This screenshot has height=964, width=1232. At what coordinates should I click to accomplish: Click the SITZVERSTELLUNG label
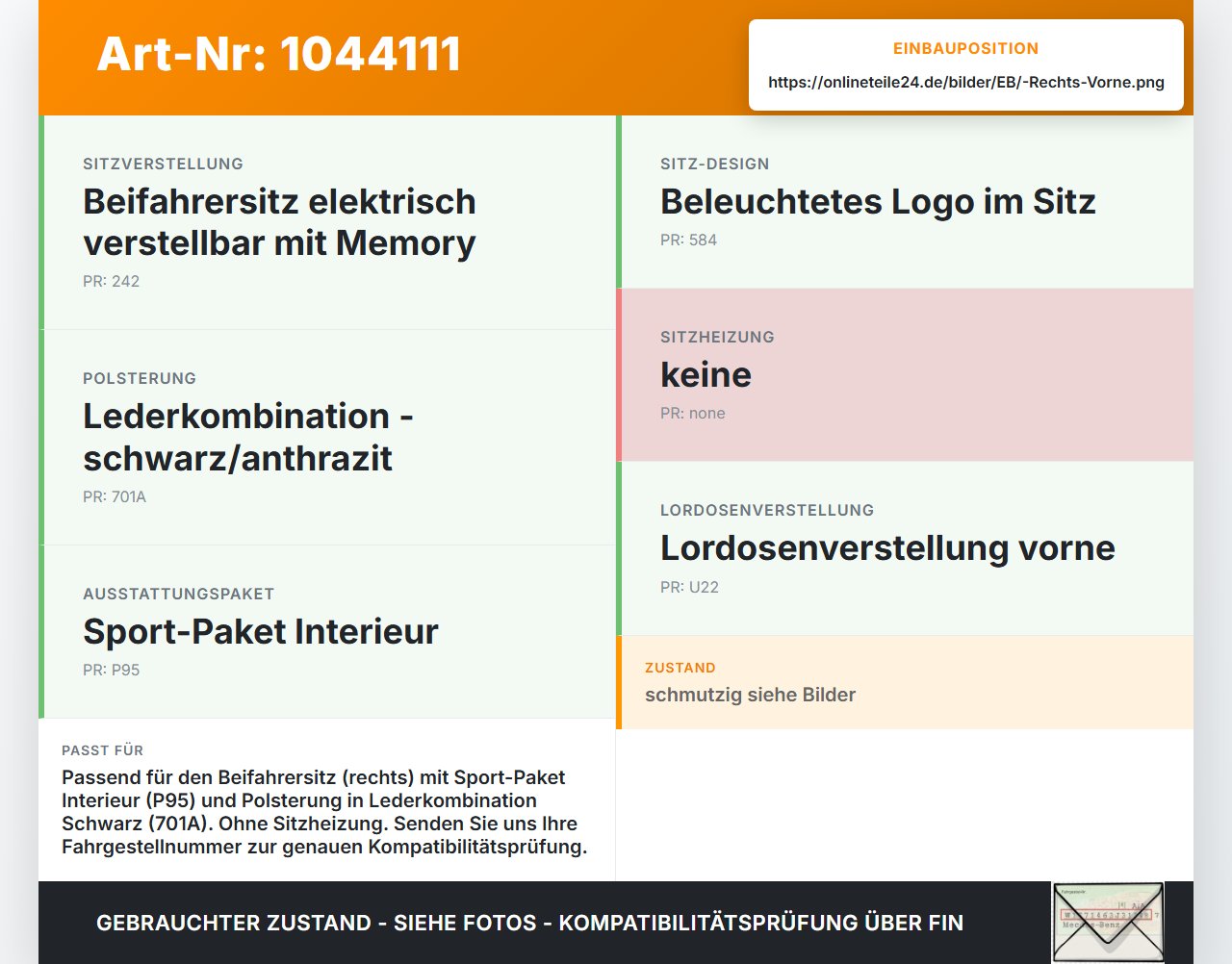pyautogui.click(x=163, y=164)
